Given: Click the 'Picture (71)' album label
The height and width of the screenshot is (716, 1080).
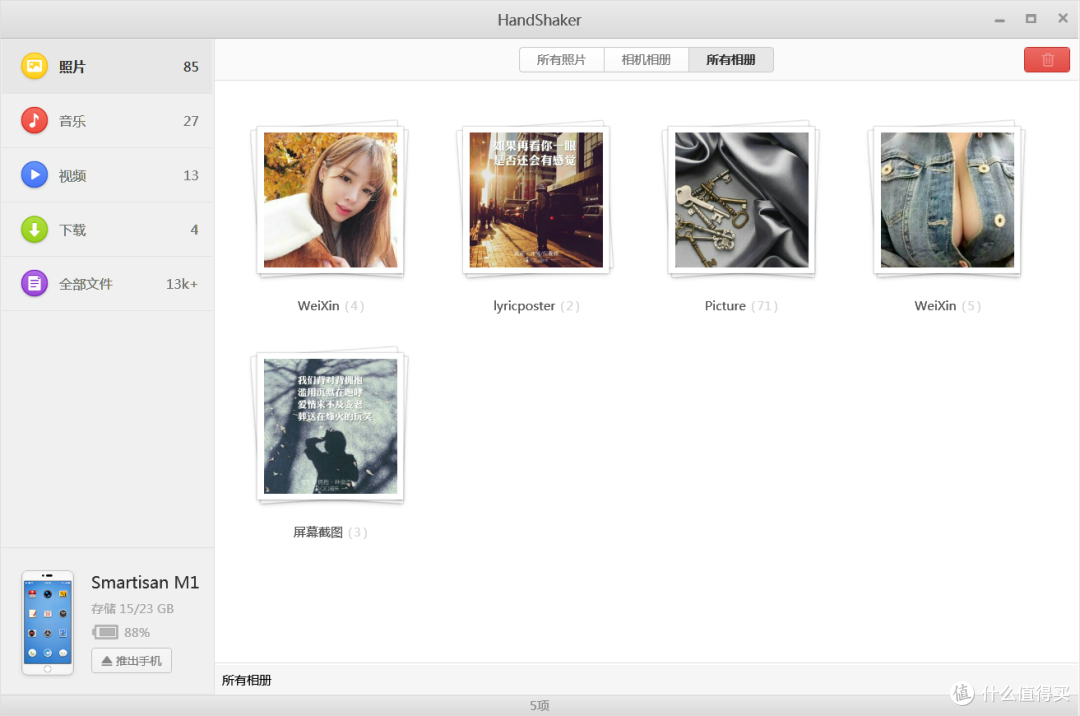Looking at the screenshot, I should tap(741, 306).
